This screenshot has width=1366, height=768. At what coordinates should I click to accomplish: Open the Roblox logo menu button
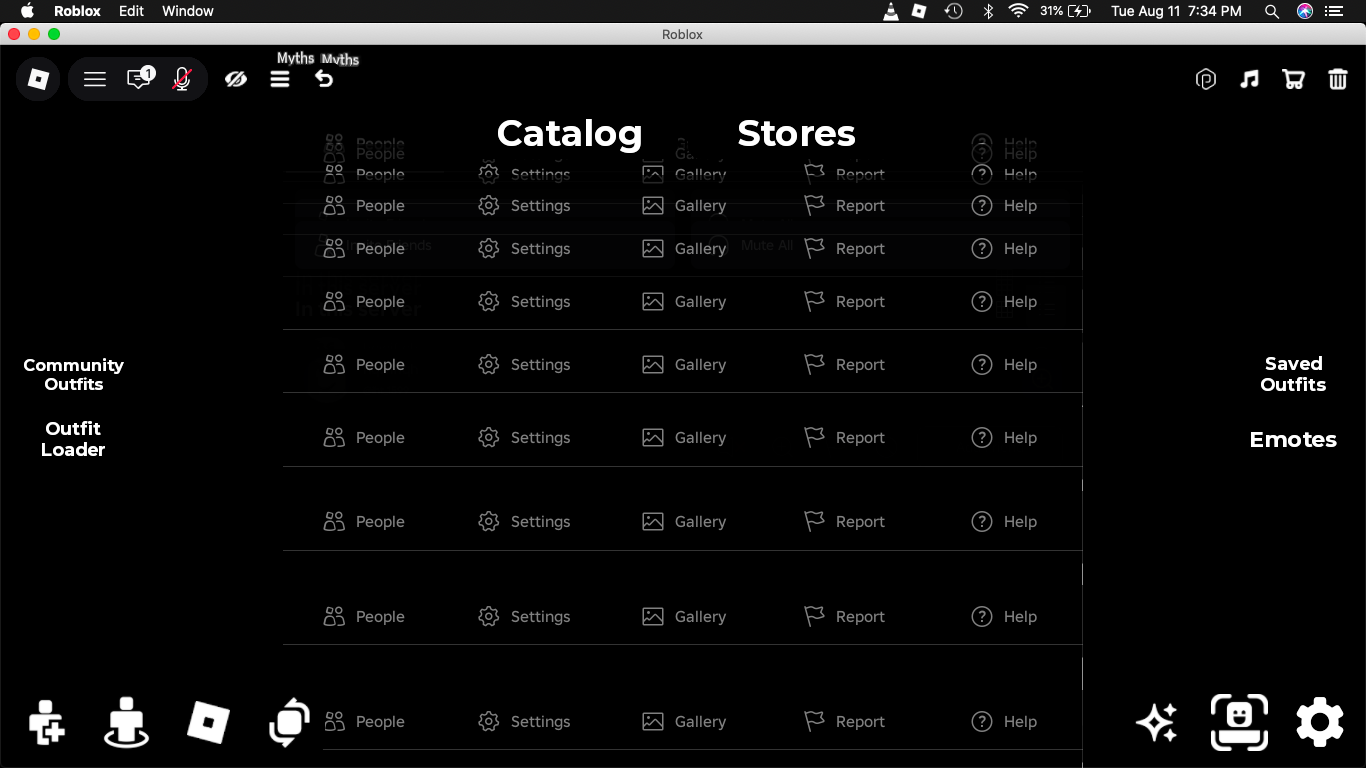[38, 79]
